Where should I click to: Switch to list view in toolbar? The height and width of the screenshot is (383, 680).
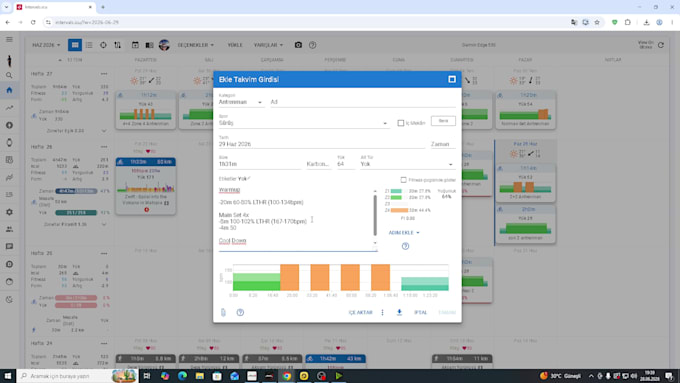(89, 45)
